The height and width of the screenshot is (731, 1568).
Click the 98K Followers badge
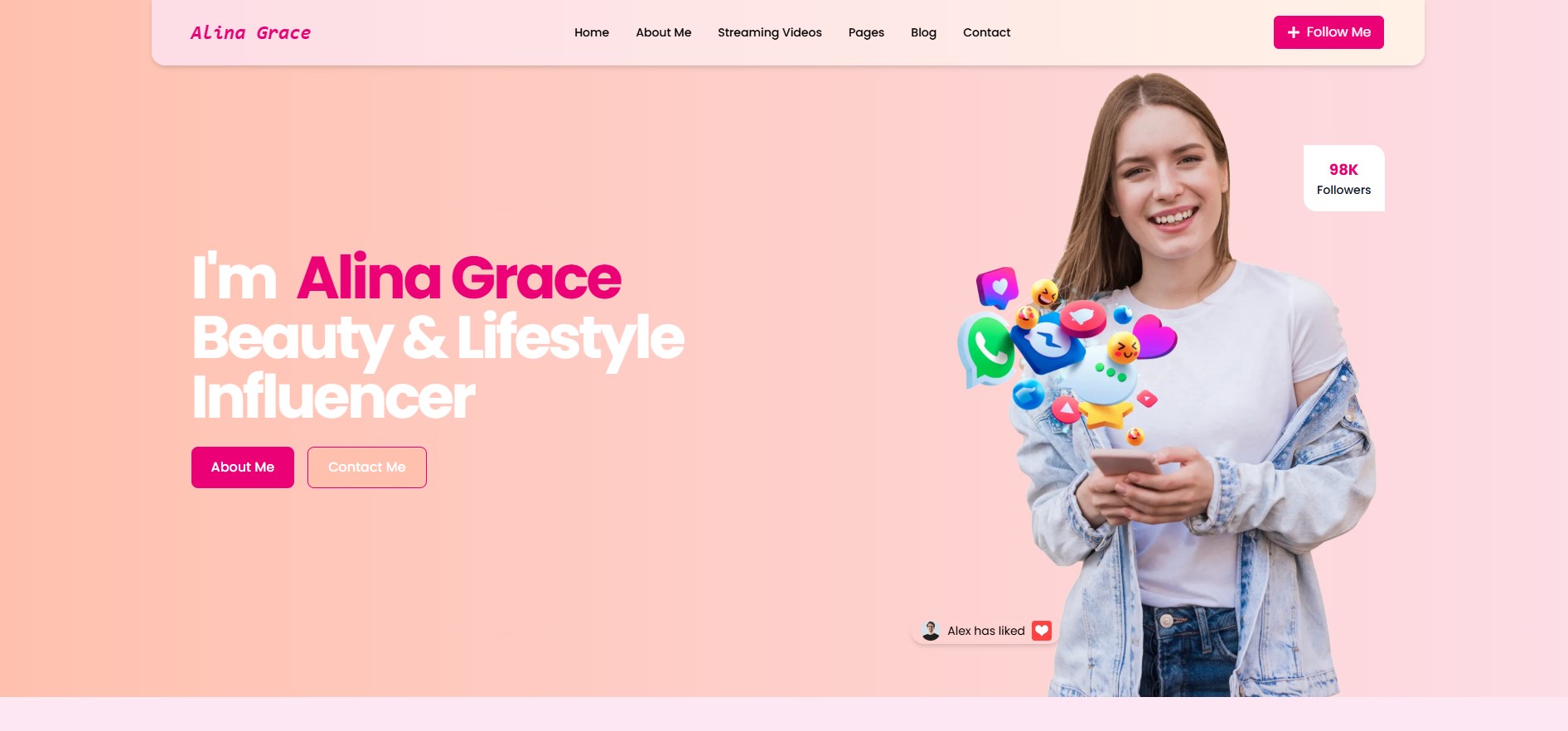click(1343, 178)
